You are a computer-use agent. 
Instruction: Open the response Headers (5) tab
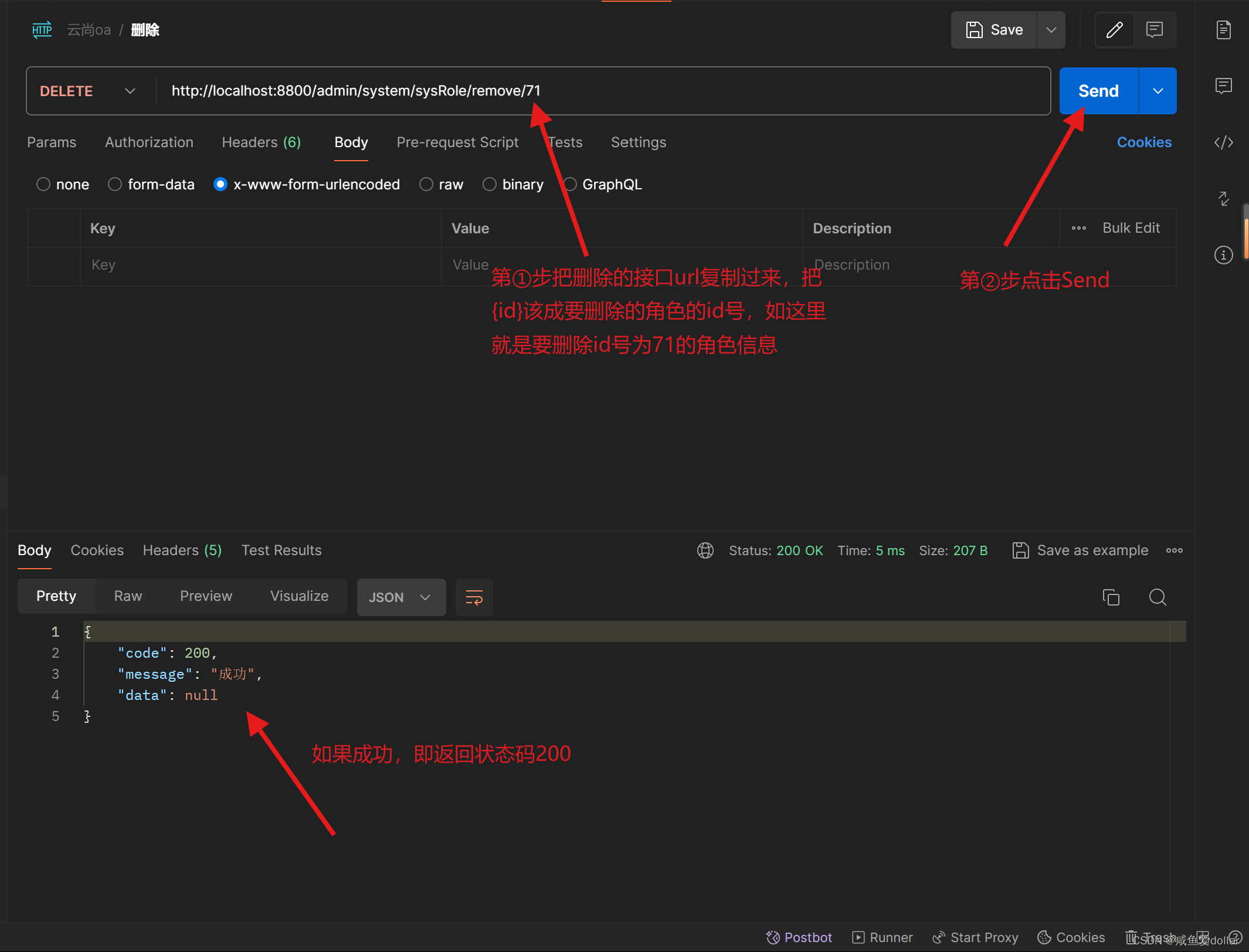[x=182, y=550]
